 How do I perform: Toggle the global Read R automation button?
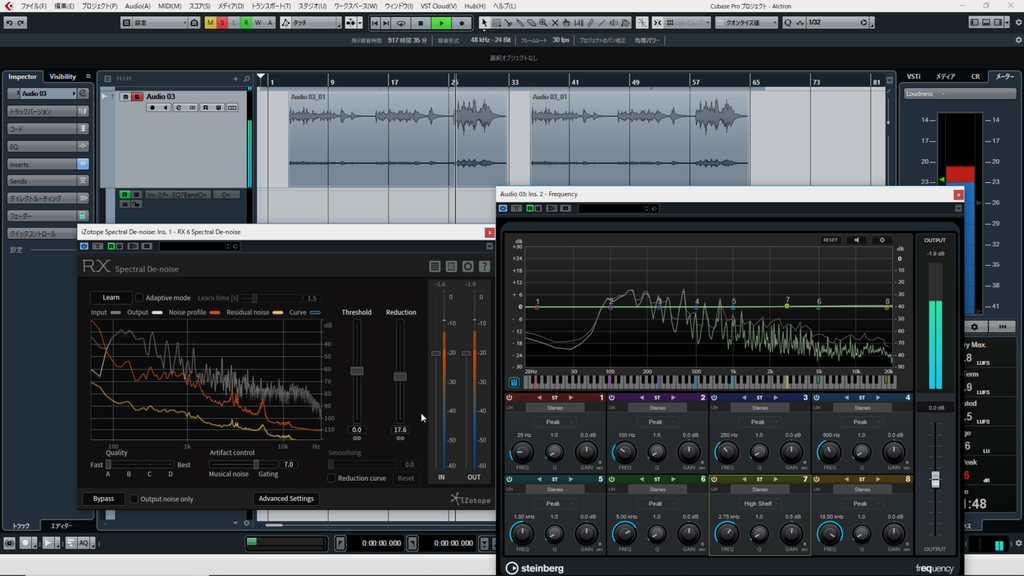[246, 23]
